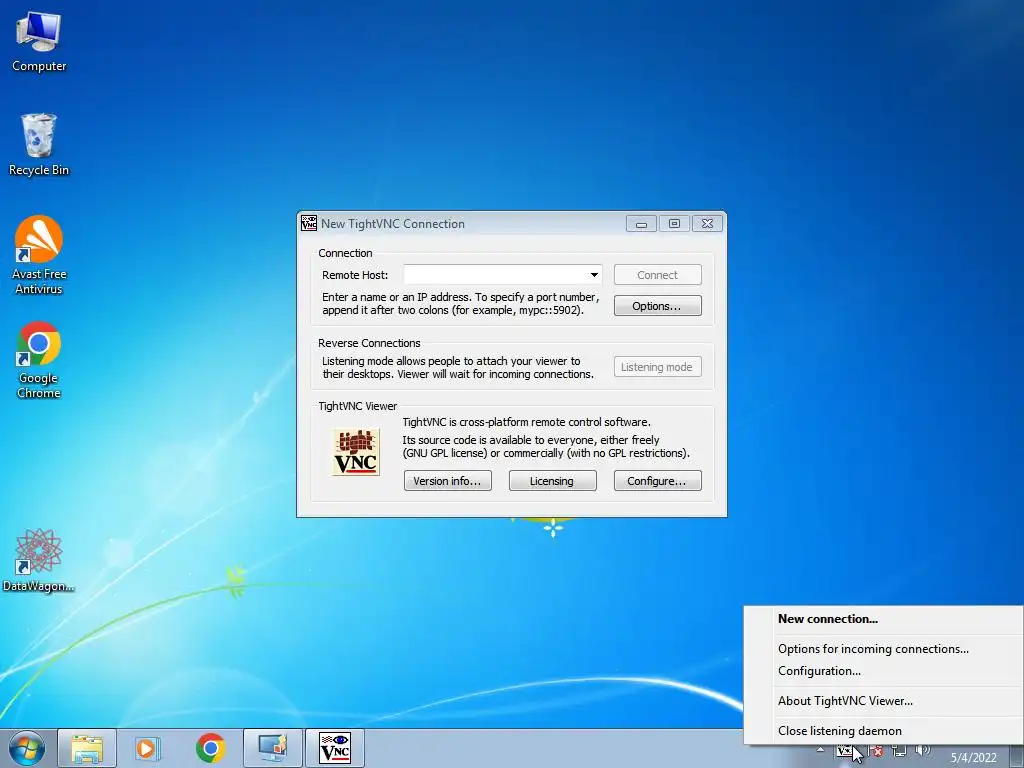Open Windows Media Player taskbar icon
This screenshot has width=1024, height=768.
[x=148, y=748]
